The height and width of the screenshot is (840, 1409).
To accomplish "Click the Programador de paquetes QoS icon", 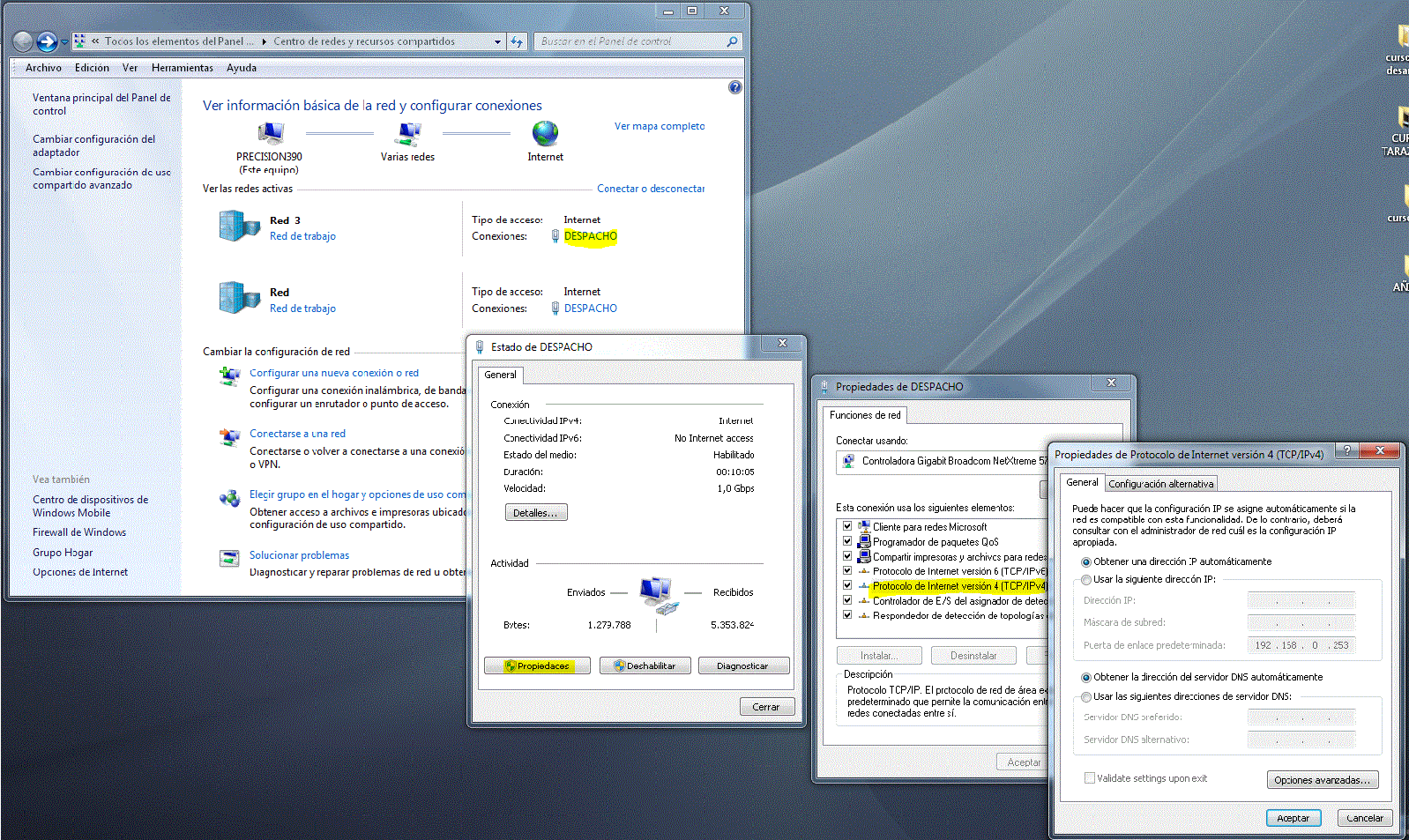I will pos(864,541).
